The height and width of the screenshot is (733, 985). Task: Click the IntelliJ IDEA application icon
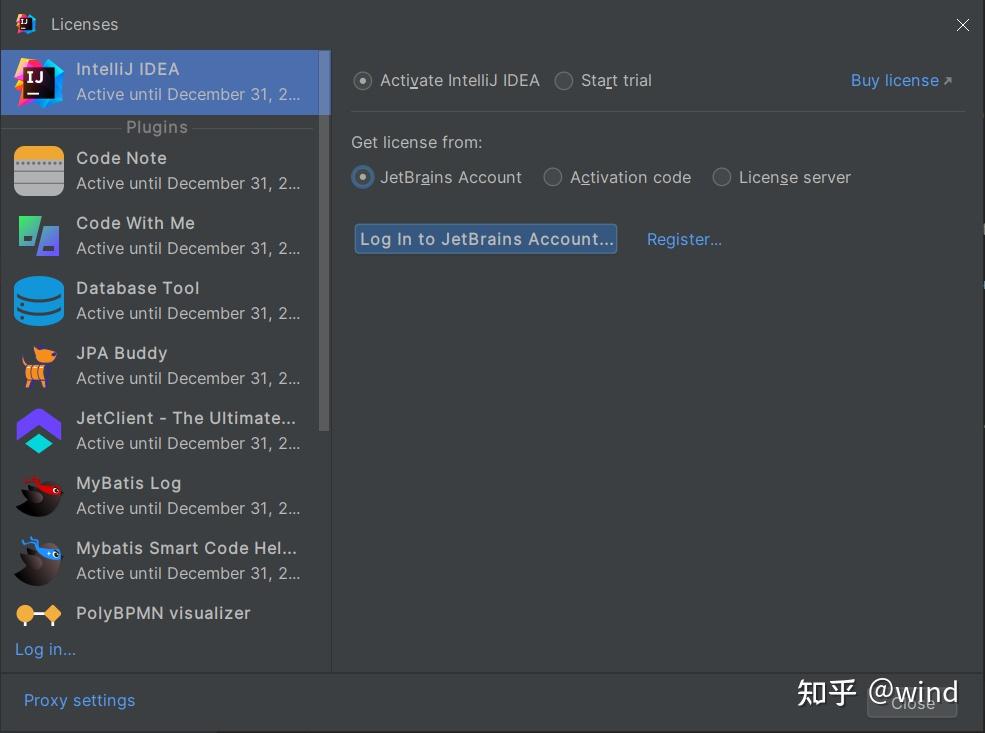pos(38,81)
